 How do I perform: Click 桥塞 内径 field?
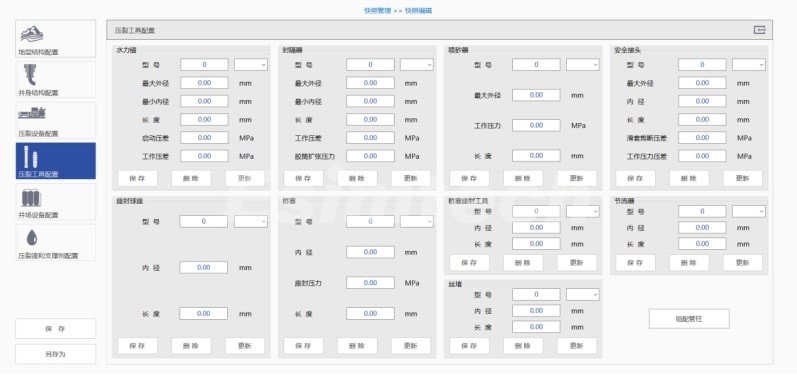point(371,252)
